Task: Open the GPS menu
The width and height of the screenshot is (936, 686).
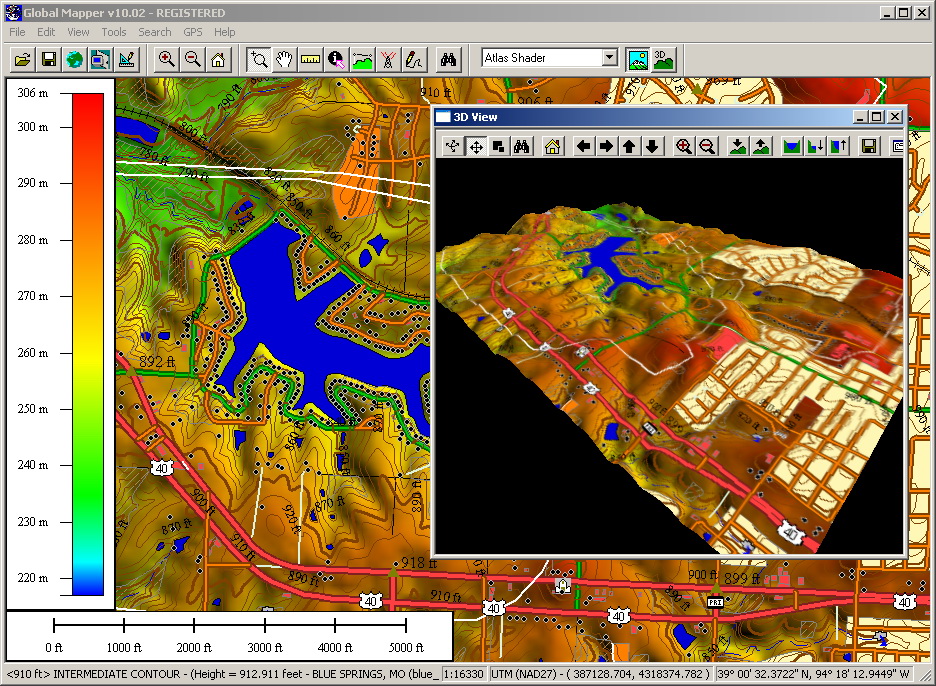Action: click(x=192, y=32)
